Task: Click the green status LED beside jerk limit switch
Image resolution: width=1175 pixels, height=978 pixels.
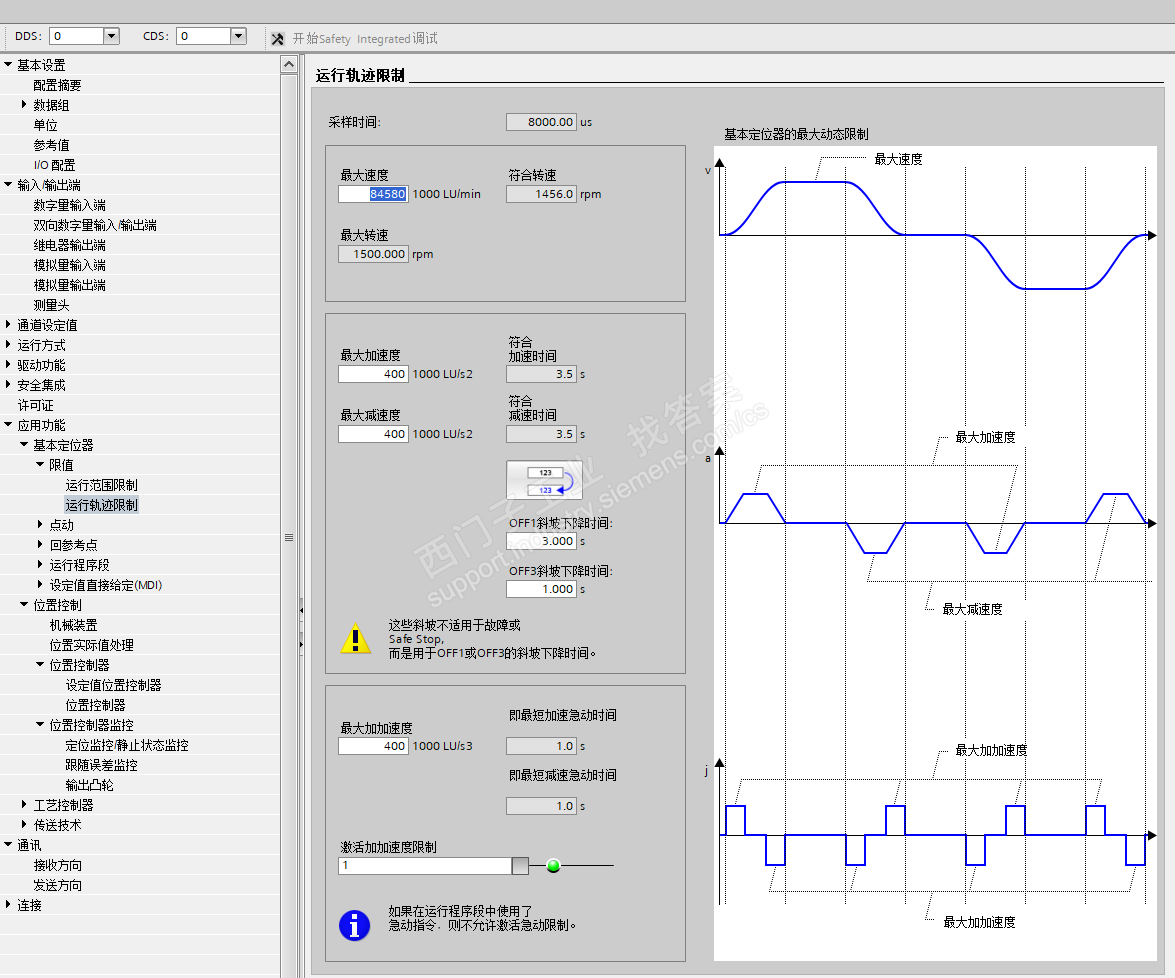Action: (553, 866)
